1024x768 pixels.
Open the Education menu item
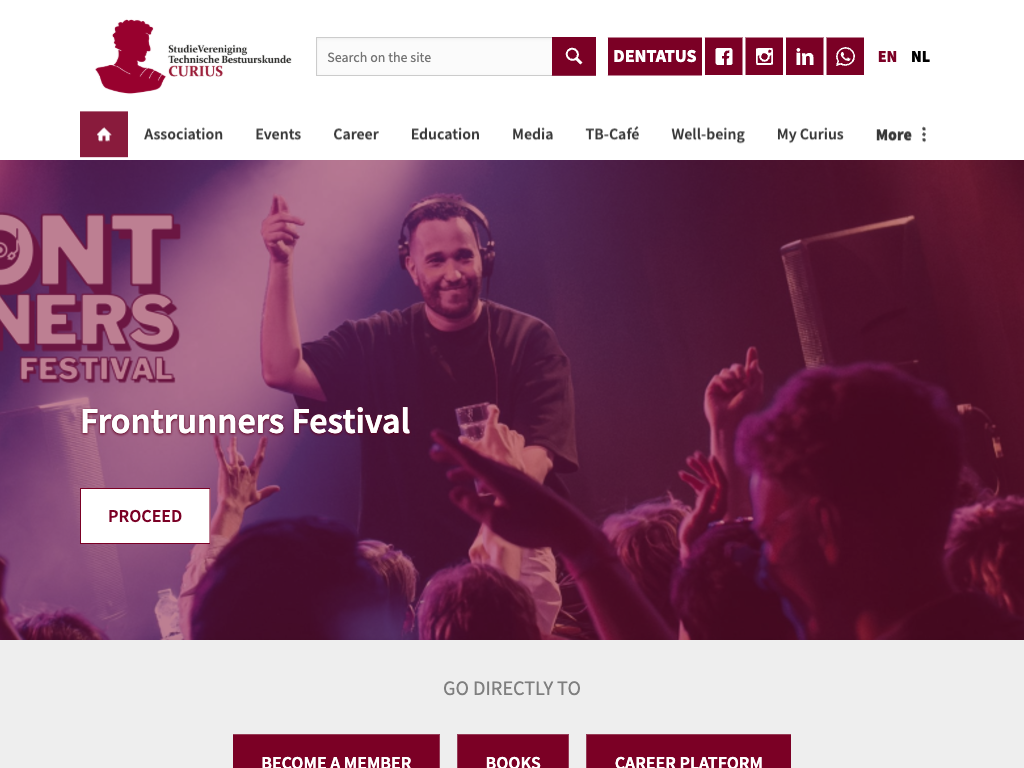click(x=445, y=135)
